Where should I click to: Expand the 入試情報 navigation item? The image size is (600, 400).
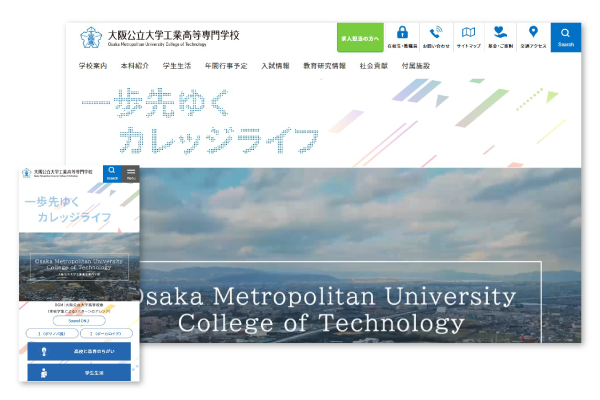275,65
